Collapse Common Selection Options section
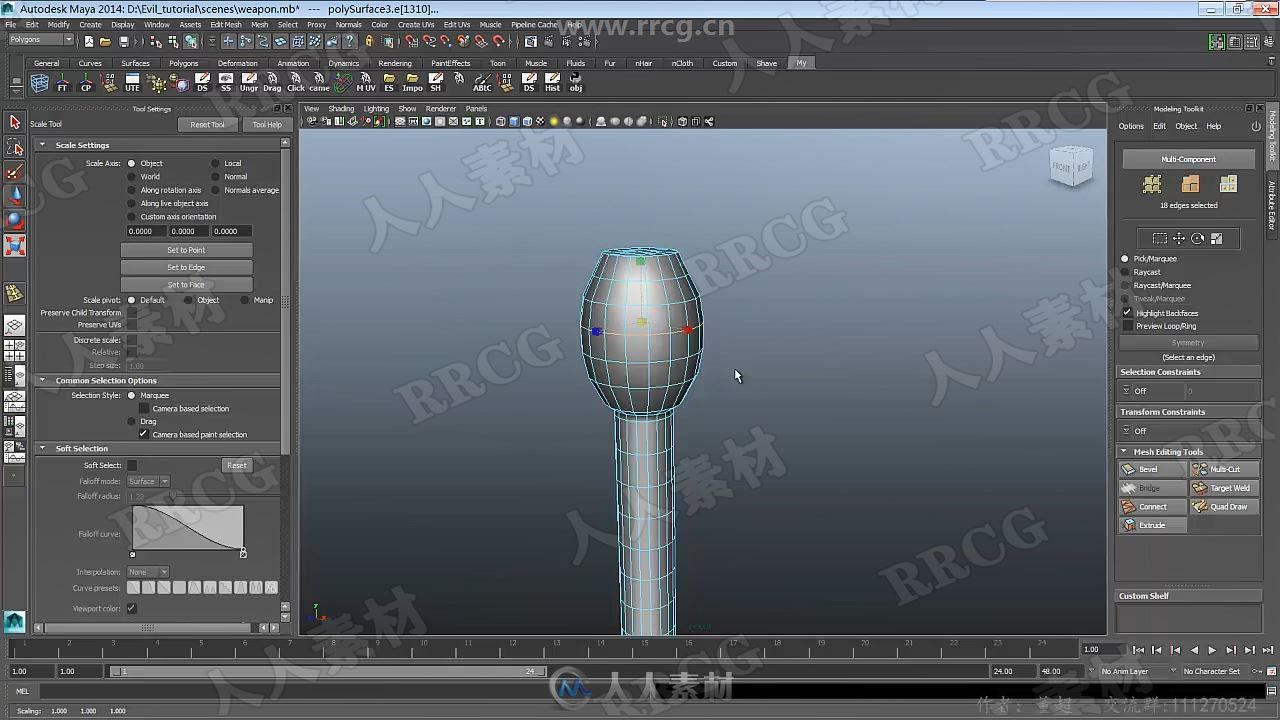The width and height of the screenshot is (1280, 720). [x=42, y=380]
